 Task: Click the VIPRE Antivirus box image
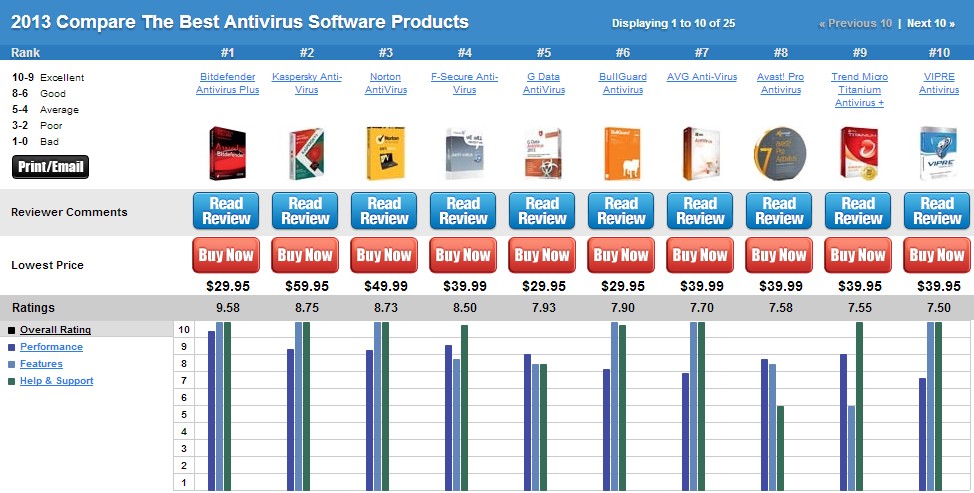(939, 153)
